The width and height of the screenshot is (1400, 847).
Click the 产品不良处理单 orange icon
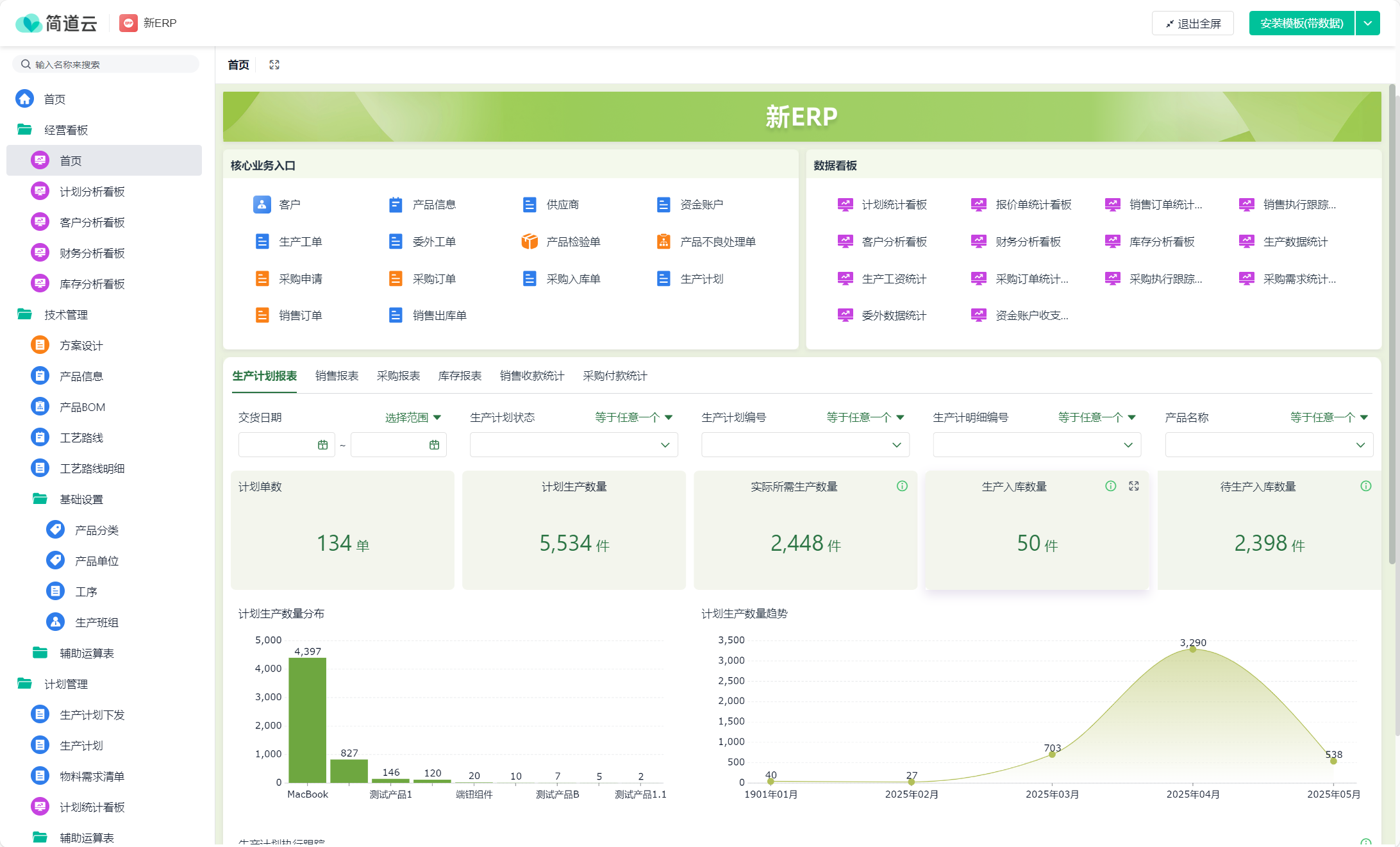click(x=663, y=242)
